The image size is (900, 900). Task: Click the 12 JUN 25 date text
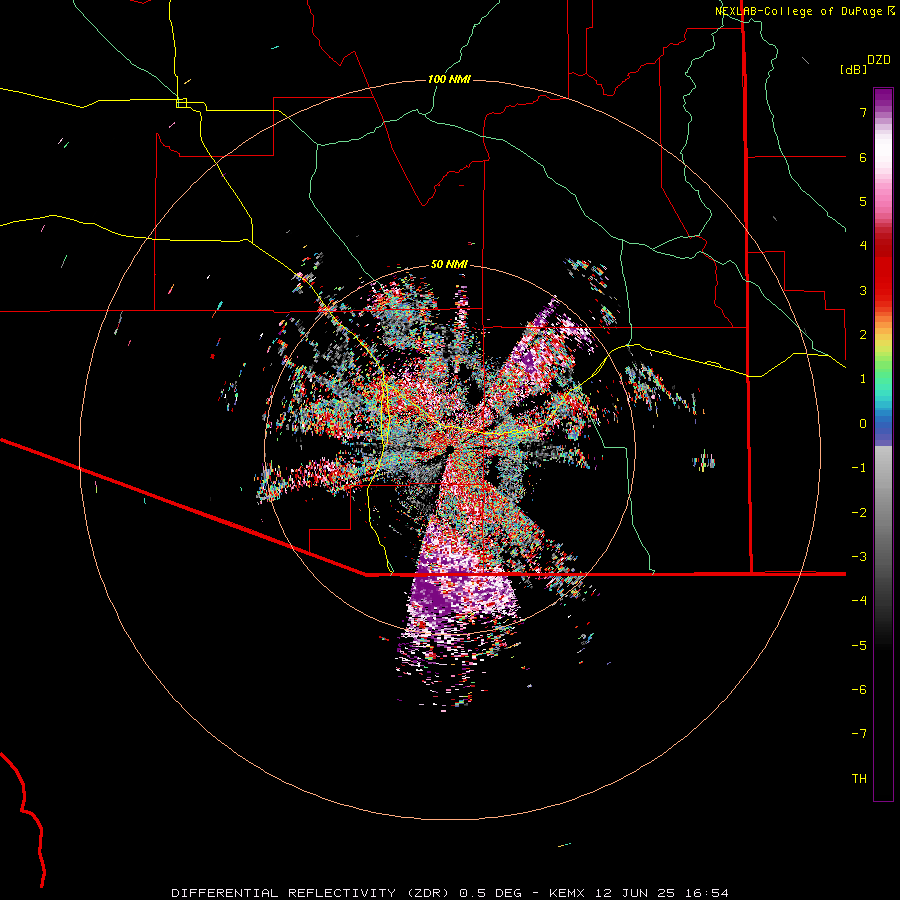(x=634, y=893)
